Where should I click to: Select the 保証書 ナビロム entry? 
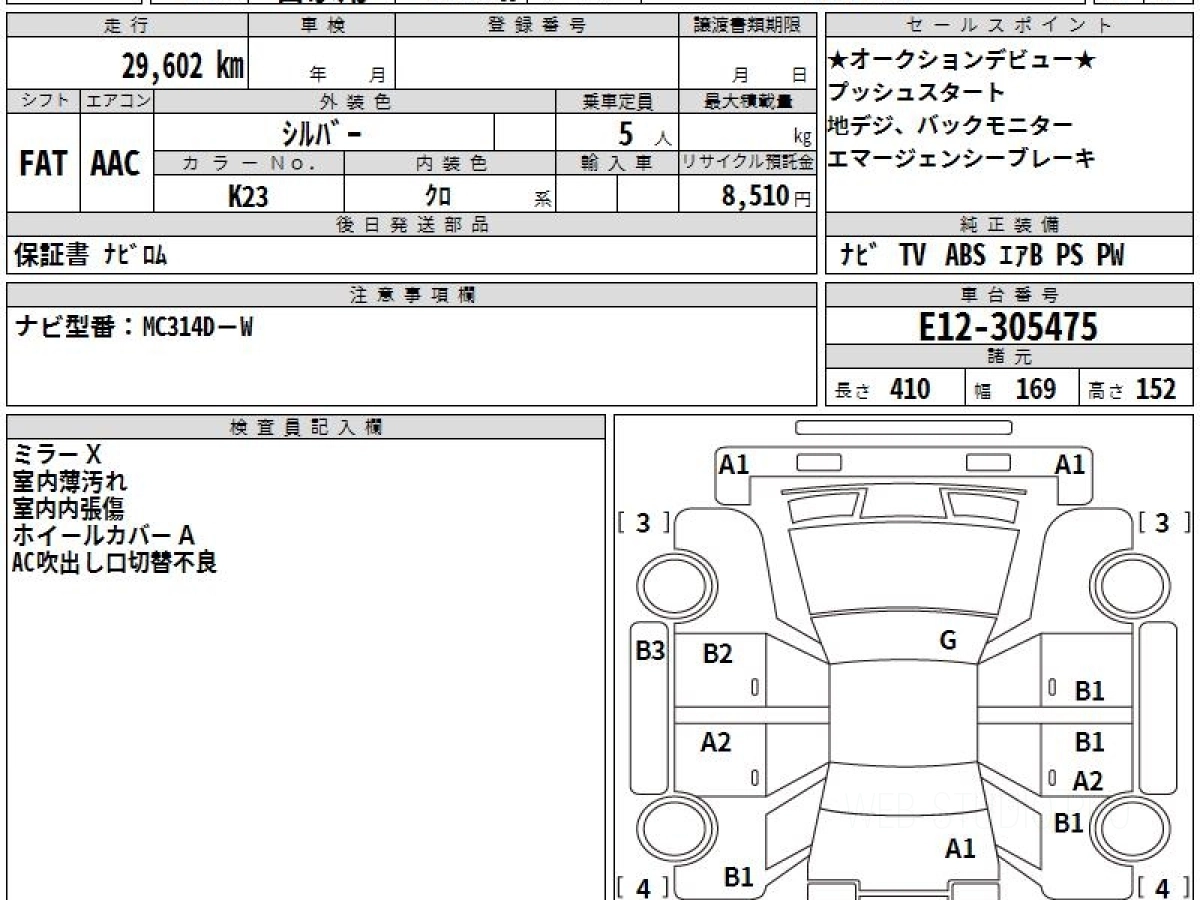pos(90,256)
